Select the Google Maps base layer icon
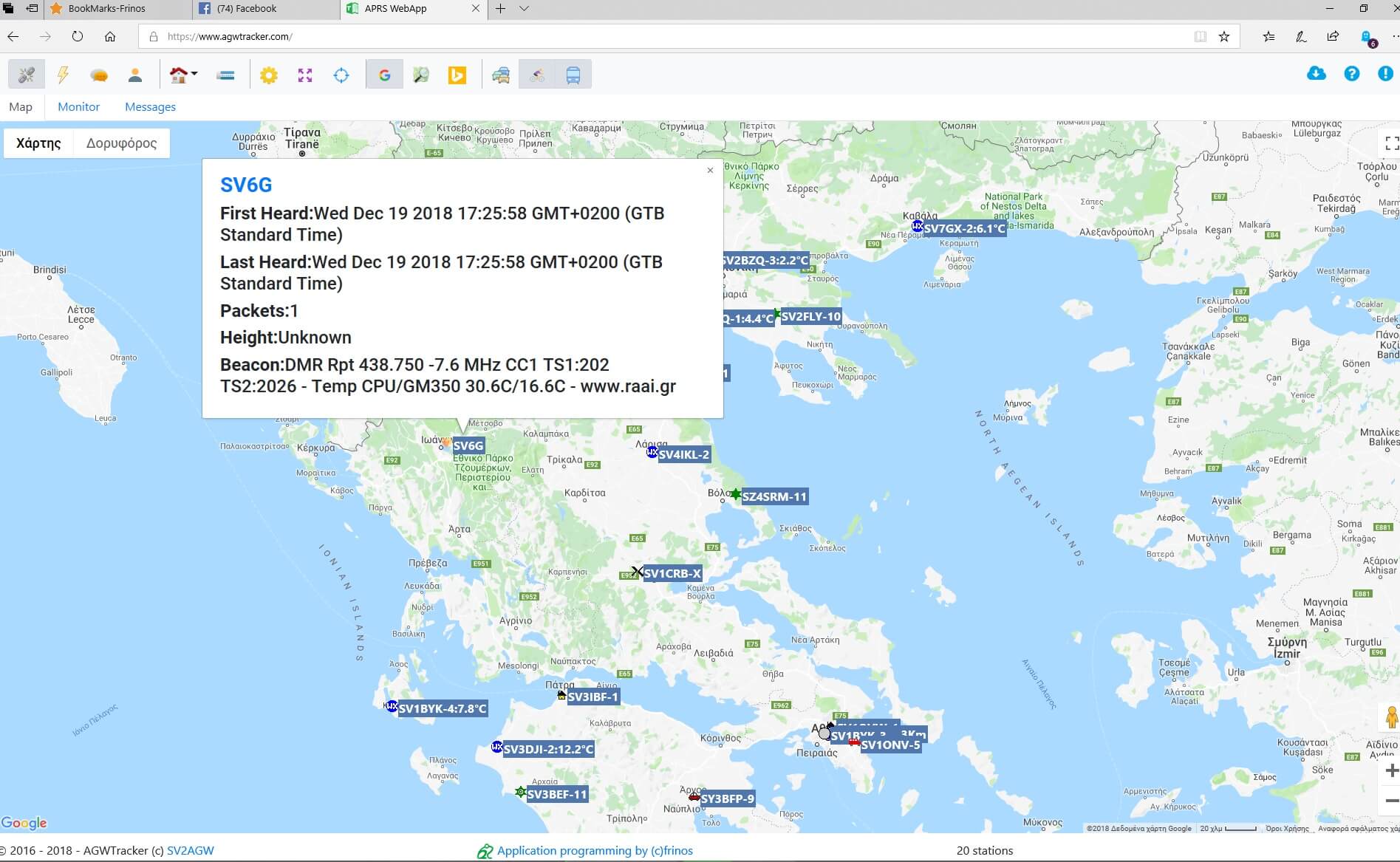Image resolution: width=1400 pixels, height=862 pixels. (x=383, y=74)
